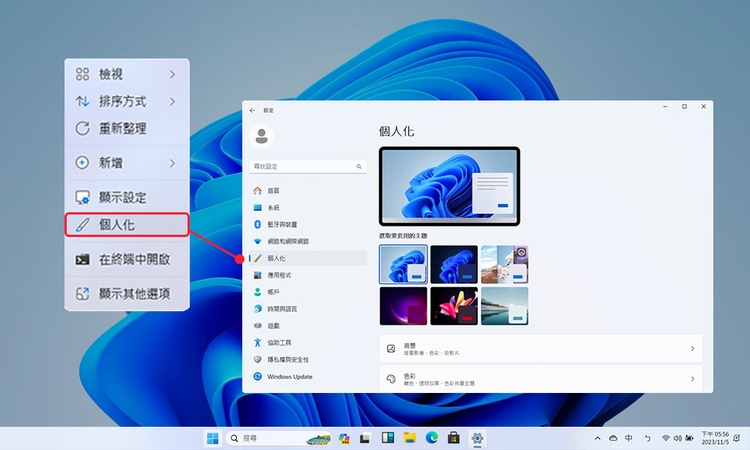Open 首頁 in the Settings sidebar
The width and height of the screenshot is (750, 450).
click(x=308, y=190)
